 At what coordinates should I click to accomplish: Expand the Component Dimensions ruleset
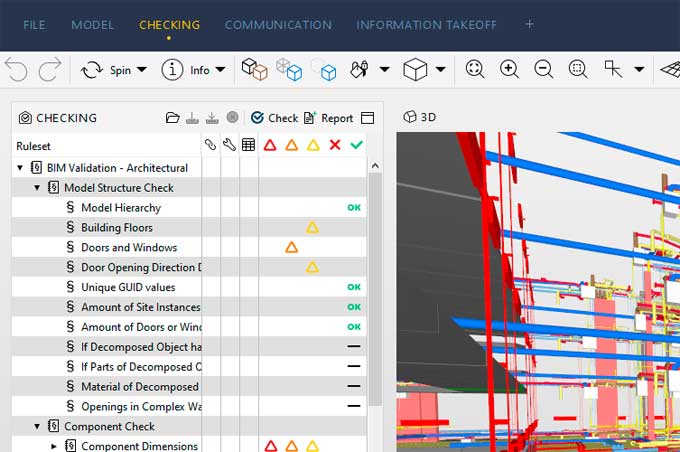(54, 446)
